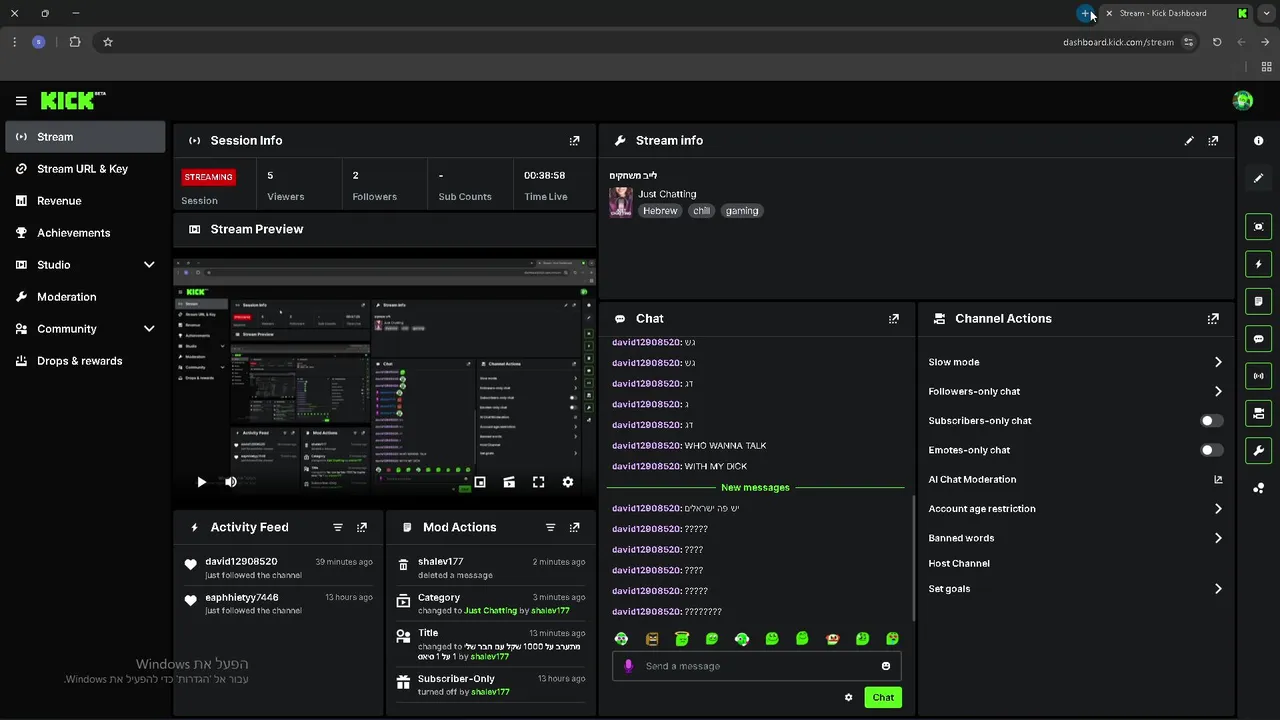Viewport: 1280px width, 720px height.
Task: Select Stream in the left navigation
Action: [85, 137]
